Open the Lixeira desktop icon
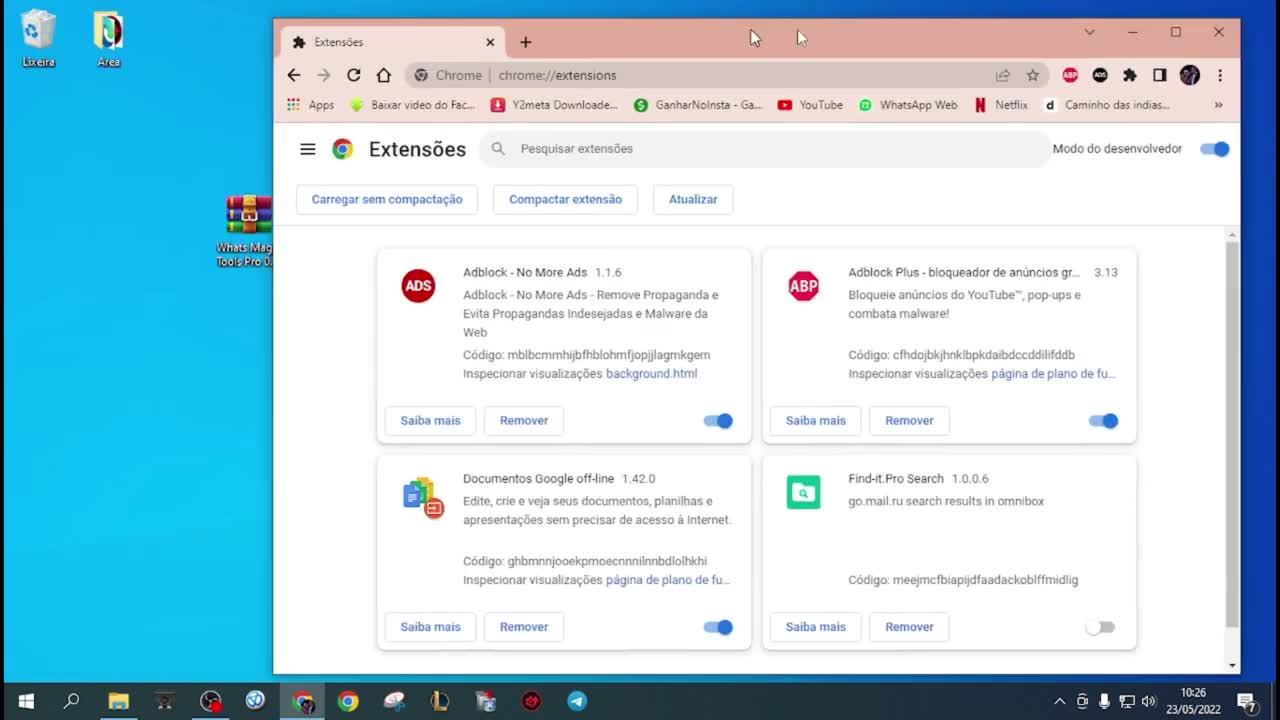The image size is (1280, 720). [x=38, y=39]
